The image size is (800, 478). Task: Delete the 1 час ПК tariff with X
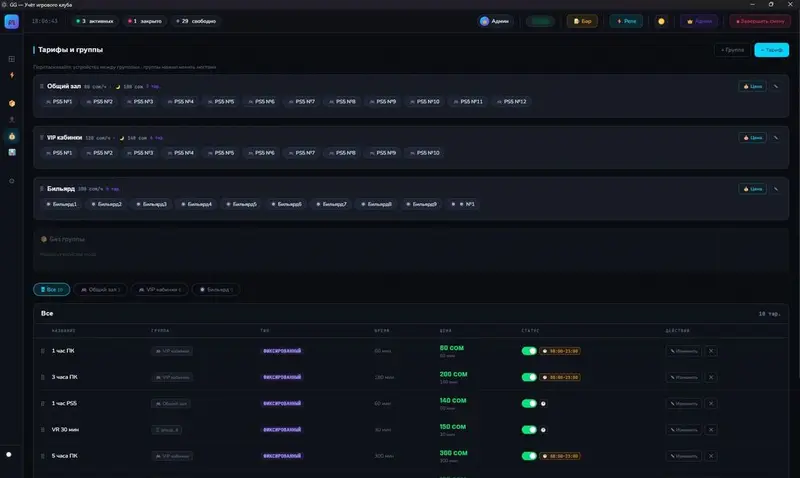tap(711, 351)
